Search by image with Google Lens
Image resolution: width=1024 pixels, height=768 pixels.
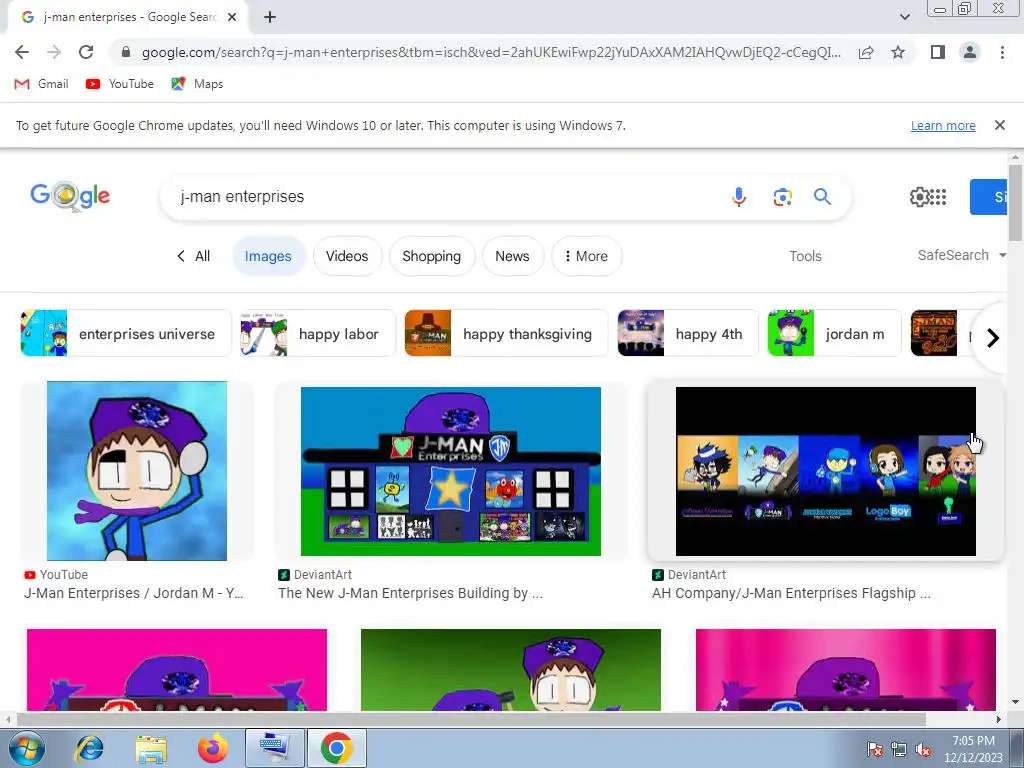click(x=782, y=197)
